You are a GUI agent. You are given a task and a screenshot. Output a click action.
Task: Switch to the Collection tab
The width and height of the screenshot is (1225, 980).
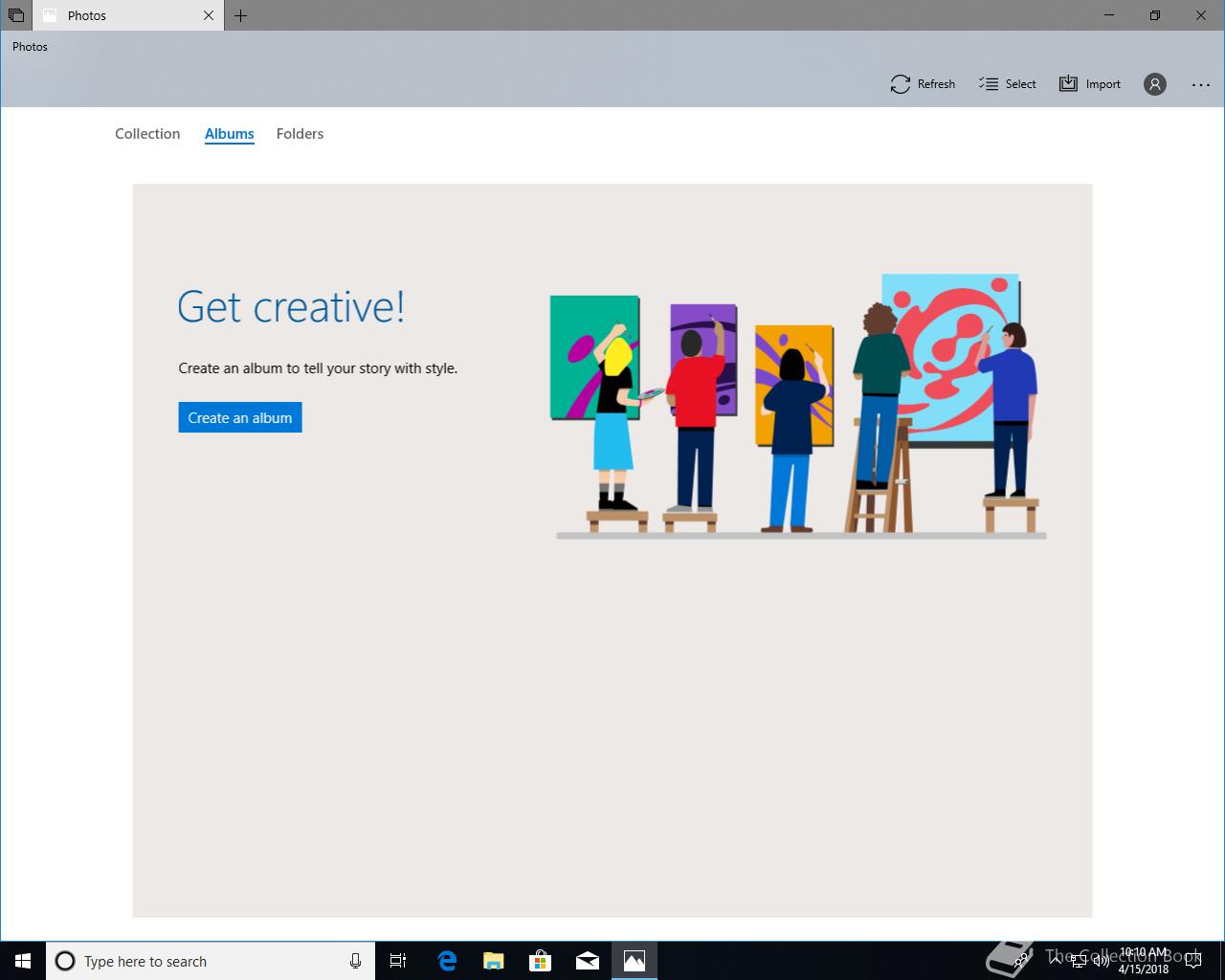(x=147, y=134)
